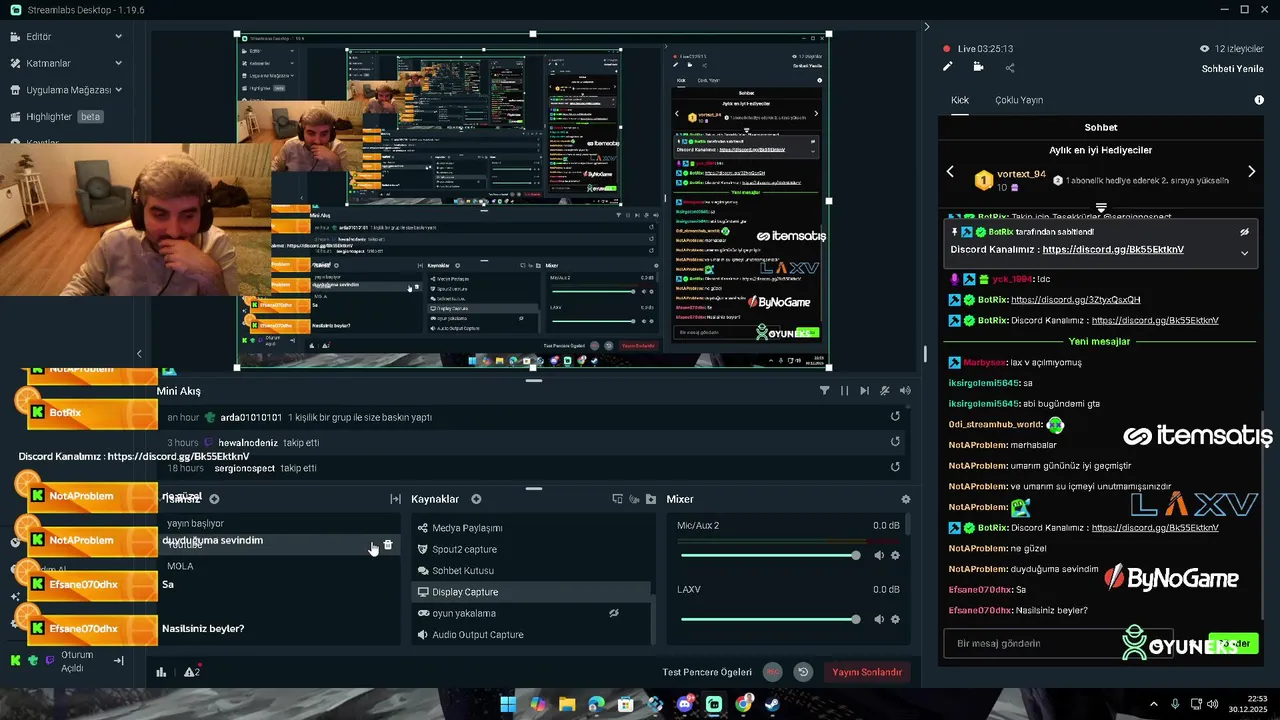Click Test Pencere Ögeleri
Viewport: 1280px width, 720px height.
[706, 672]
